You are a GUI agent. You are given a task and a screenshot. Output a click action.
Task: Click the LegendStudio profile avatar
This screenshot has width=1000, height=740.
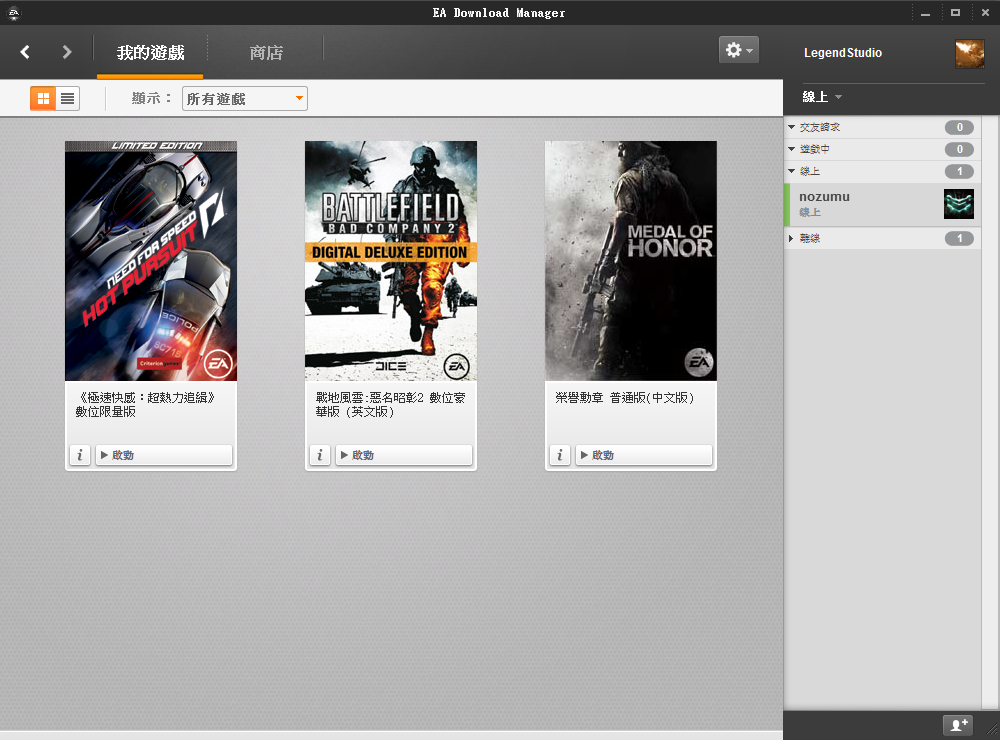(x=969, y=53)
